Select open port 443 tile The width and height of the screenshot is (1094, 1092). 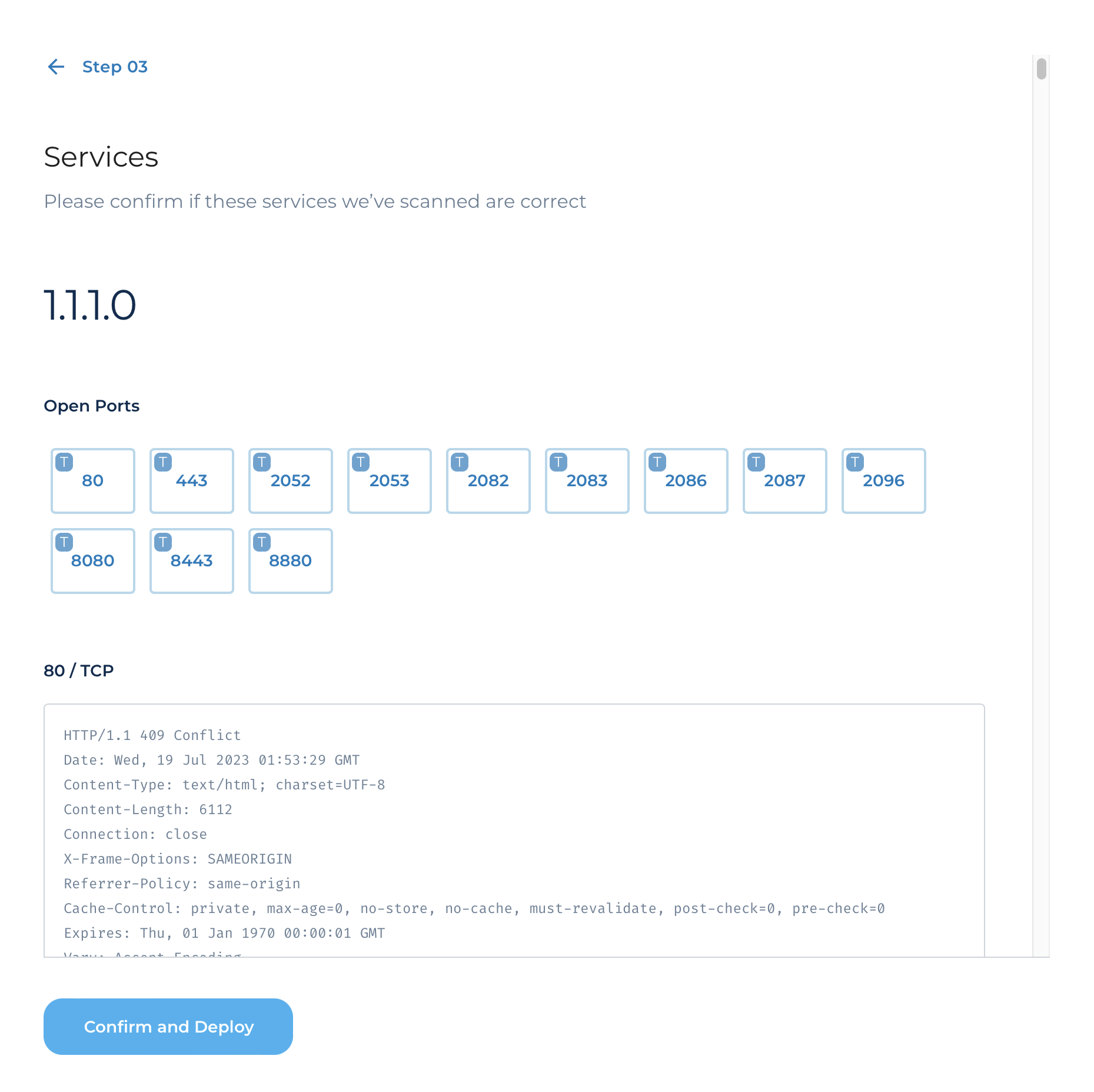click(192, 481)
